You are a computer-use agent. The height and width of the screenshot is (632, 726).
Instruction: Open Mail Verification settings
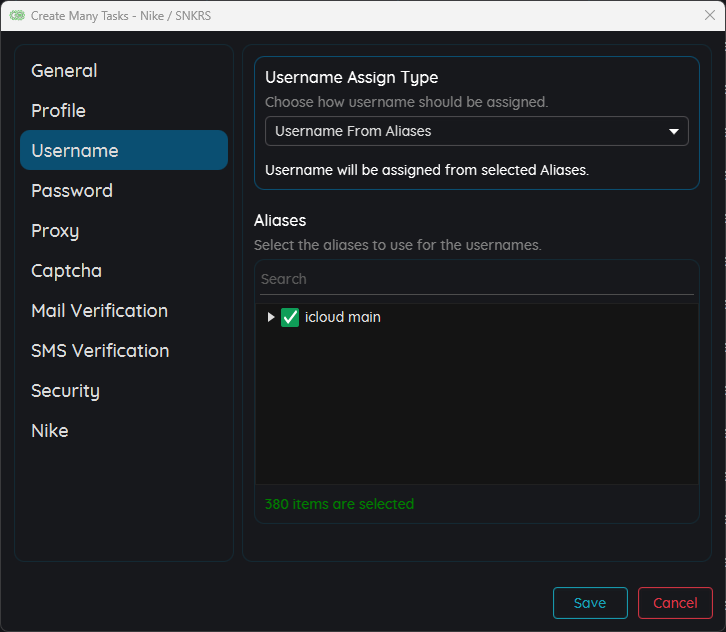point(99,311)
